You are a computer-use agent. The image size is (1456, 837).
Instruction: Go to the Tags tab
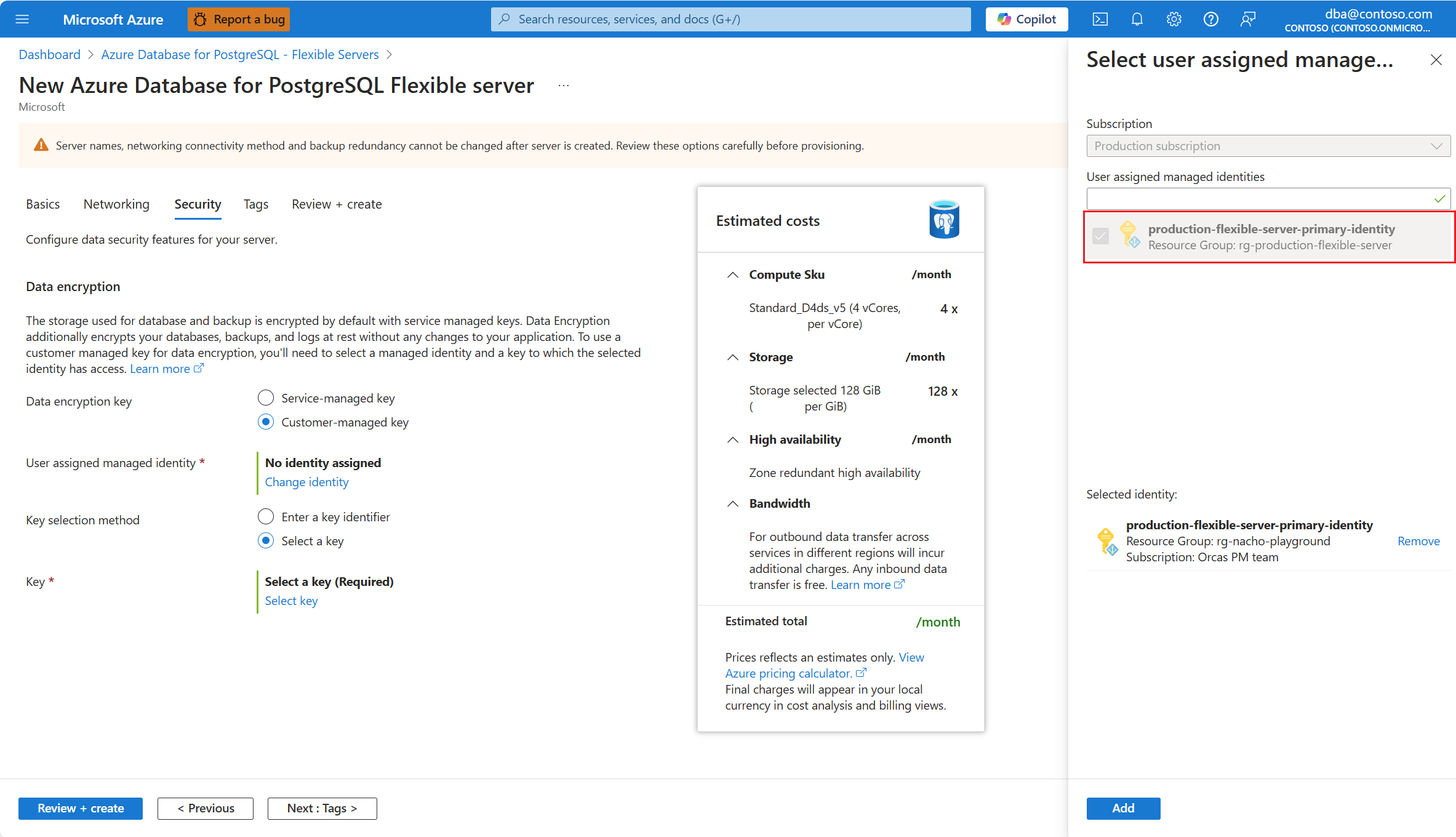[255, 204]
